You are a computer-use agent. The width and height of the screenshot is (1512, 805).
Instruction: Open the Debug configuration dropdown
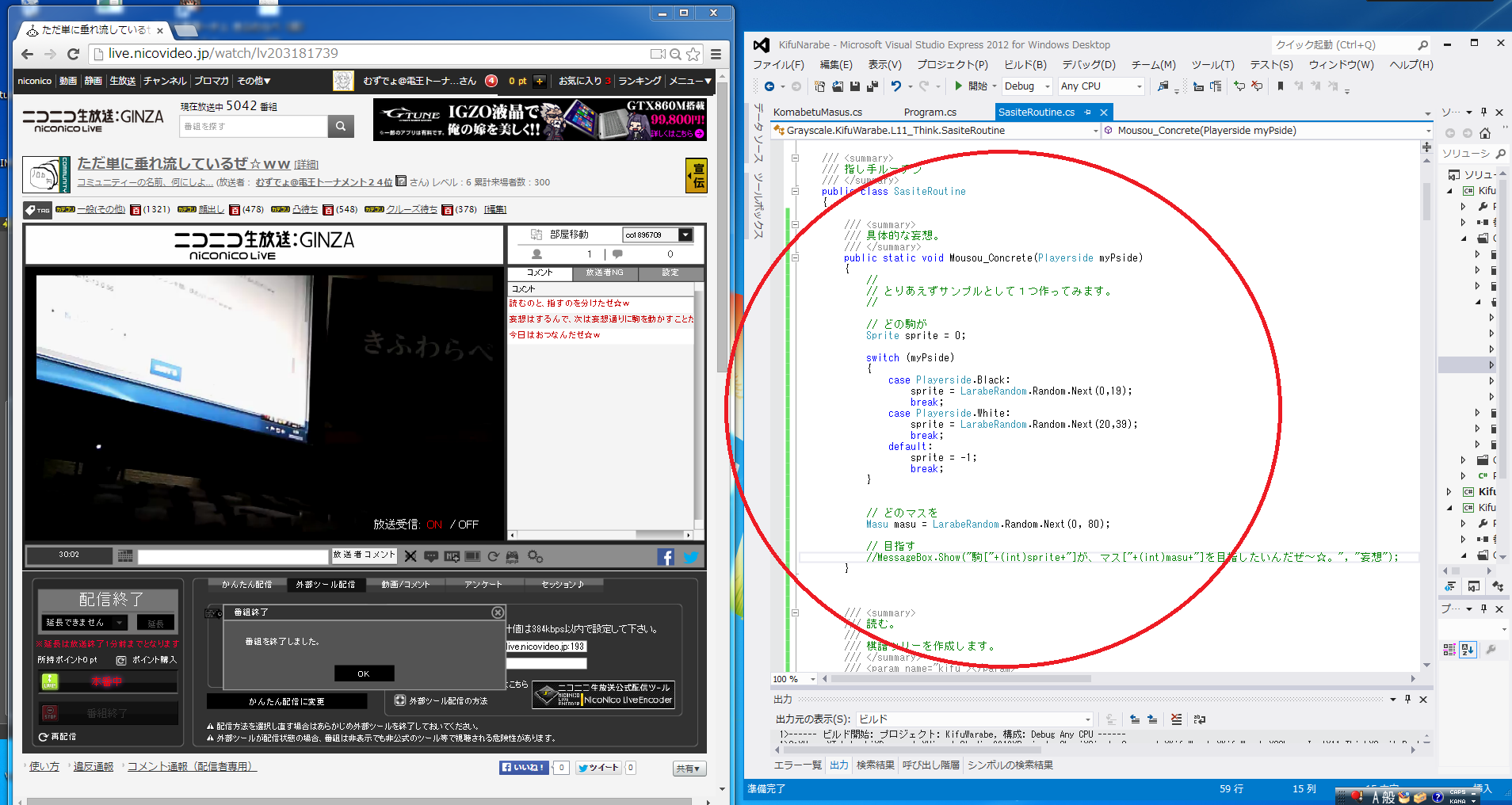tap(1047, 86)
